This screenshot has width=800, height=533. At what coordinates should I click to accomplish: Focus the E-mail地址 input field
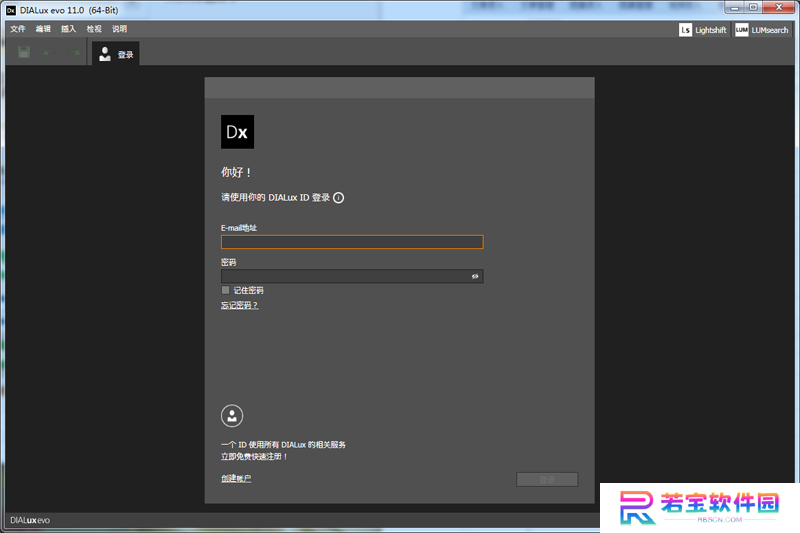pyautogui.click(x=352, y=242)
